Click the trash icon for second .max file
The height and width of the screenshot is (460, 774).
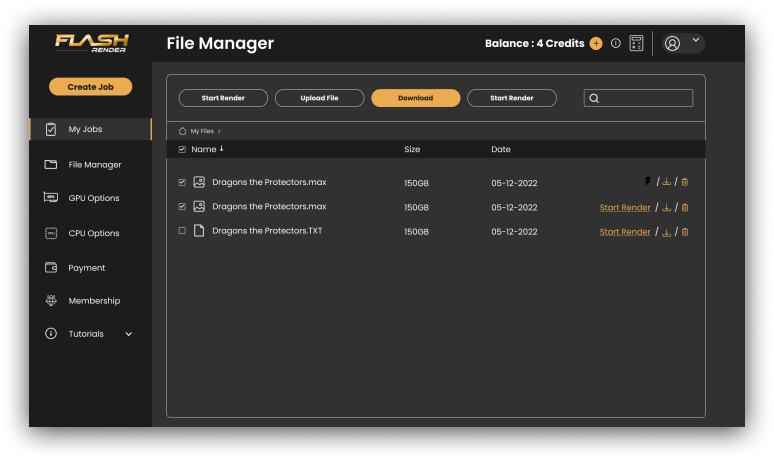685,208
